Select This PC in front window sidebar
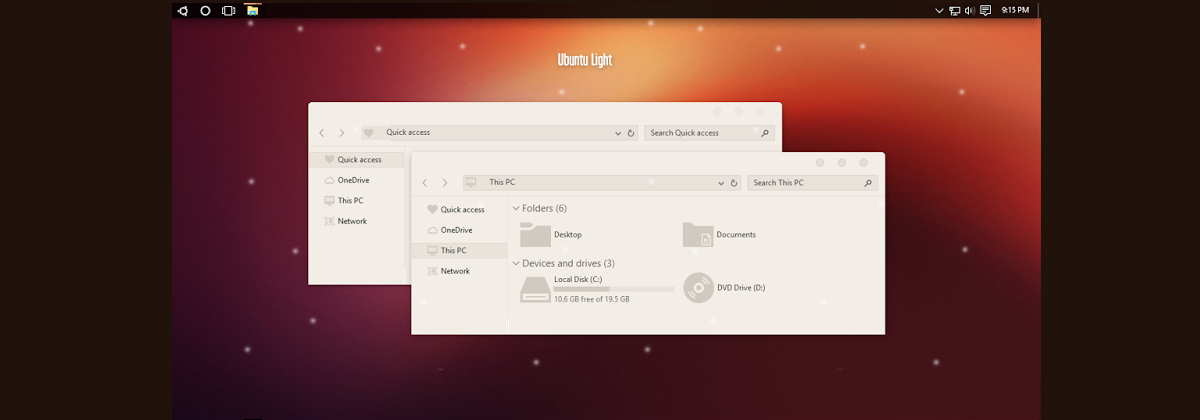Image resolution: width=1200 pixels, height=420 pixels. (x=459, y=250)
